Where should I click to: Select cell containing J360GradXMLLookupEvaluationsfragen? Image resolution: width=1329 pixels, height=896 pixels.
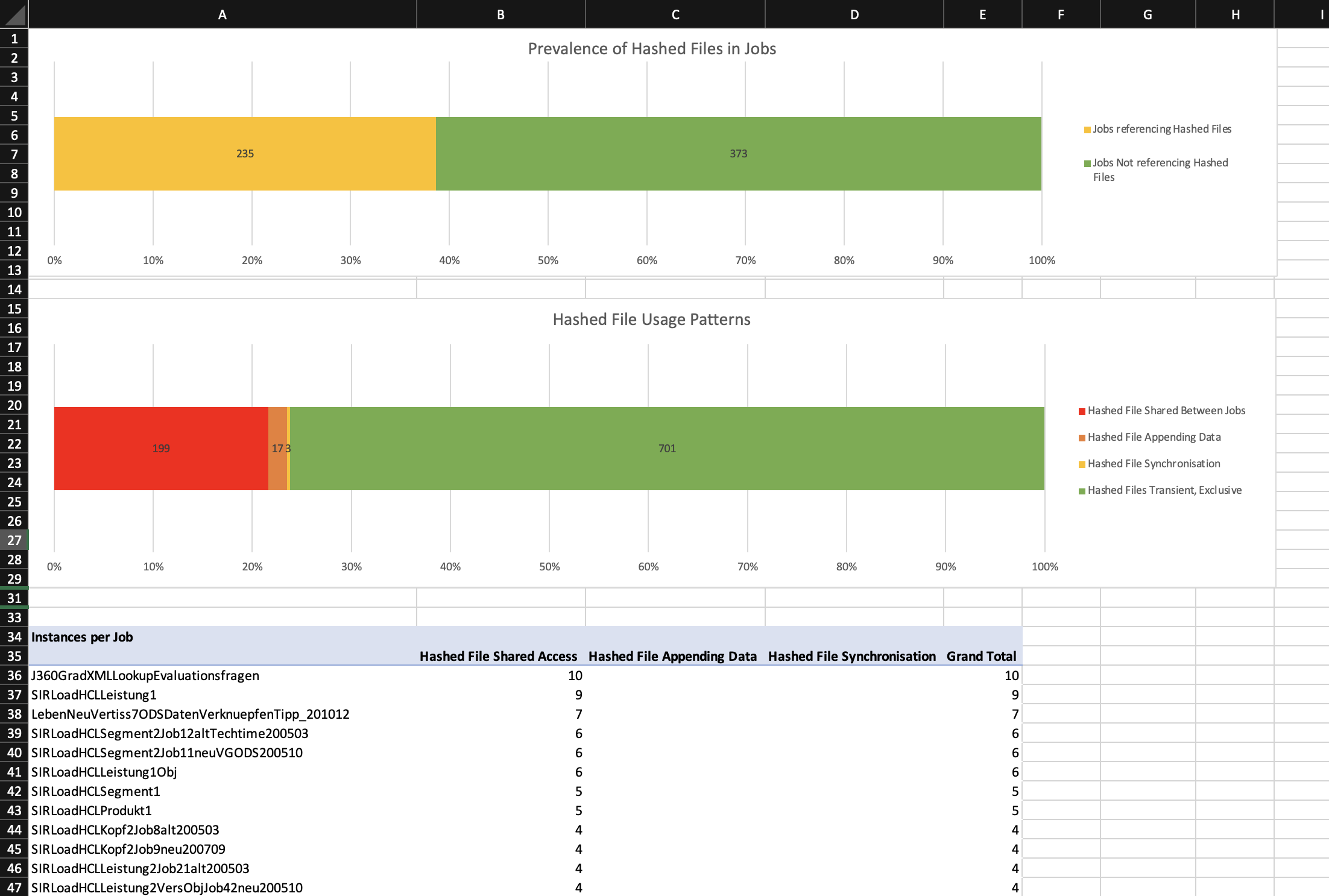pos(145,675)
